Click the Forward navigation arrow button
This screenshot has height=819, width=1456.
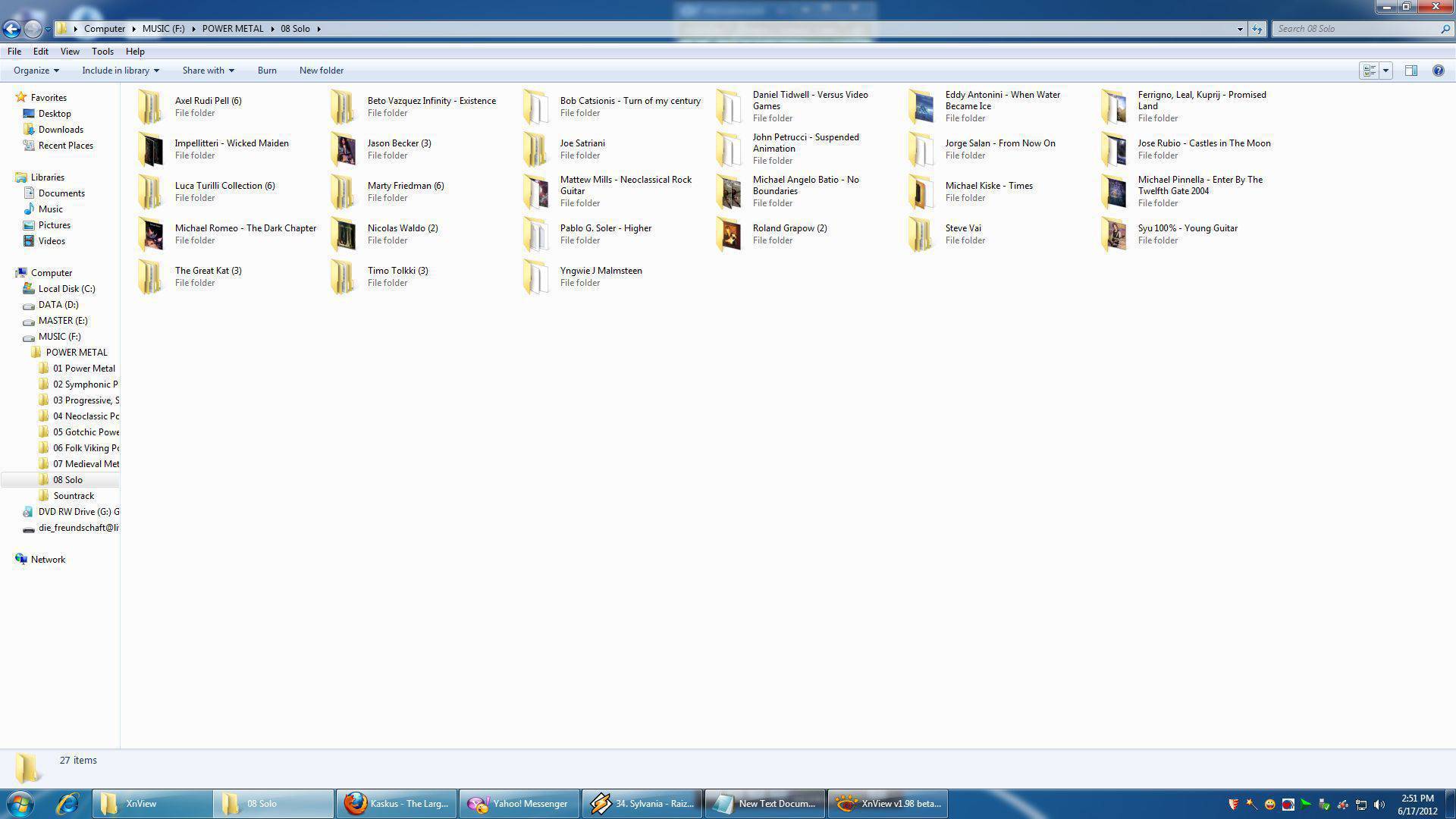tap(33, 29)
